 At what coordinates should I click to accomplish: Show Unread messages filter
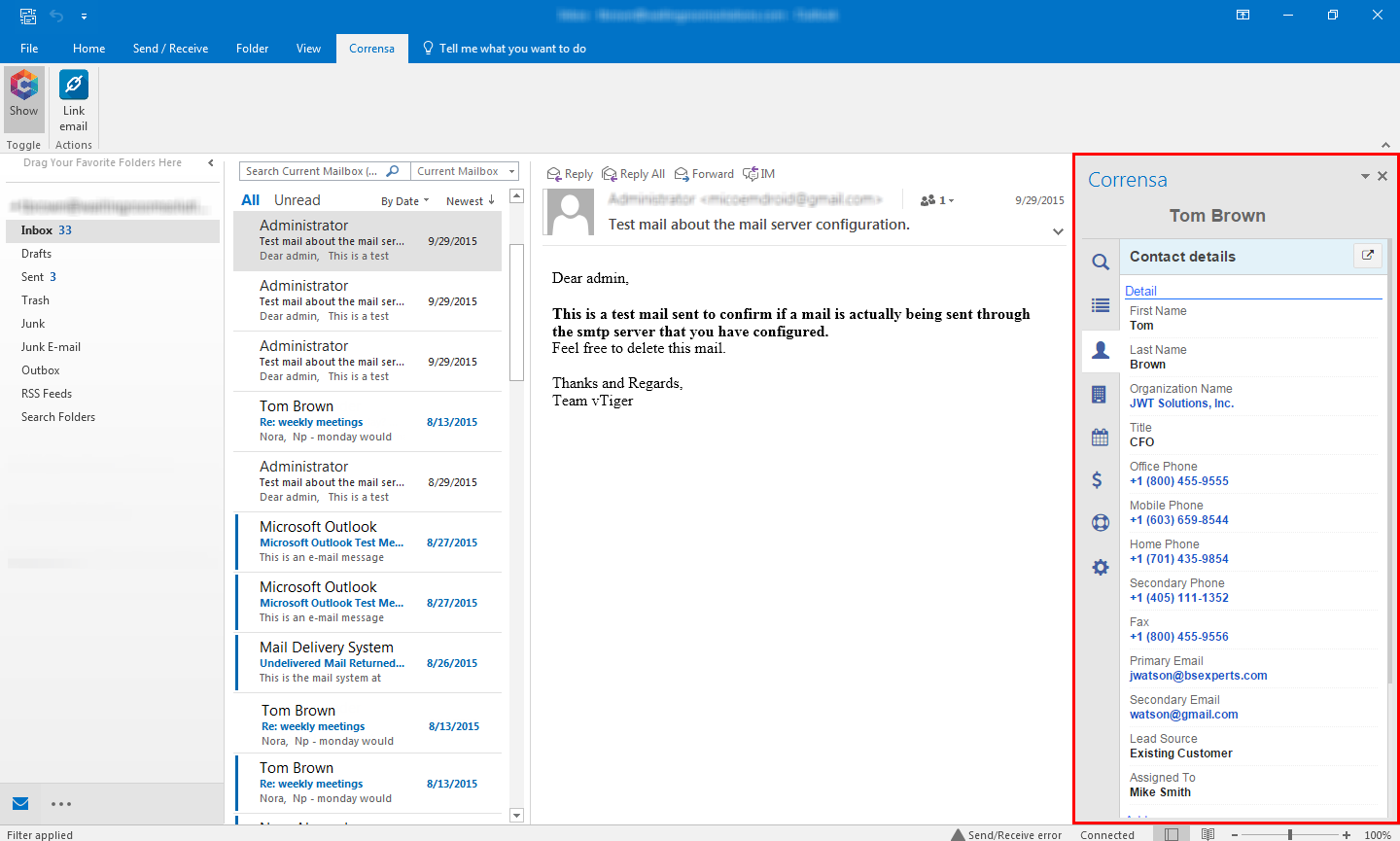click(x=297, y=200)
